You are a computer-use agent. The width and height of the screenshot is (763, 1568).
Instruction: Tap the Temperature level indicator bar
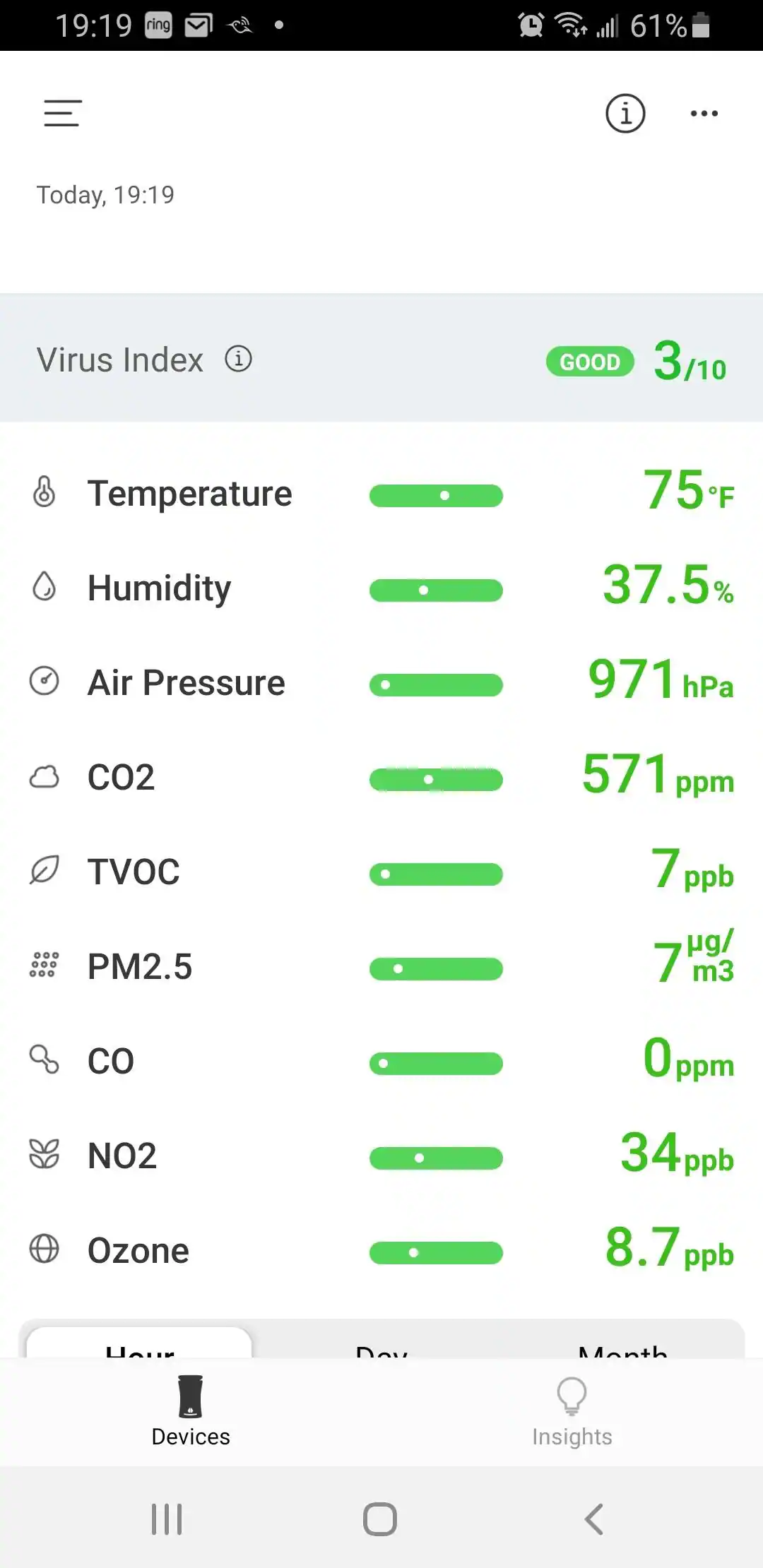click(436, 496)
